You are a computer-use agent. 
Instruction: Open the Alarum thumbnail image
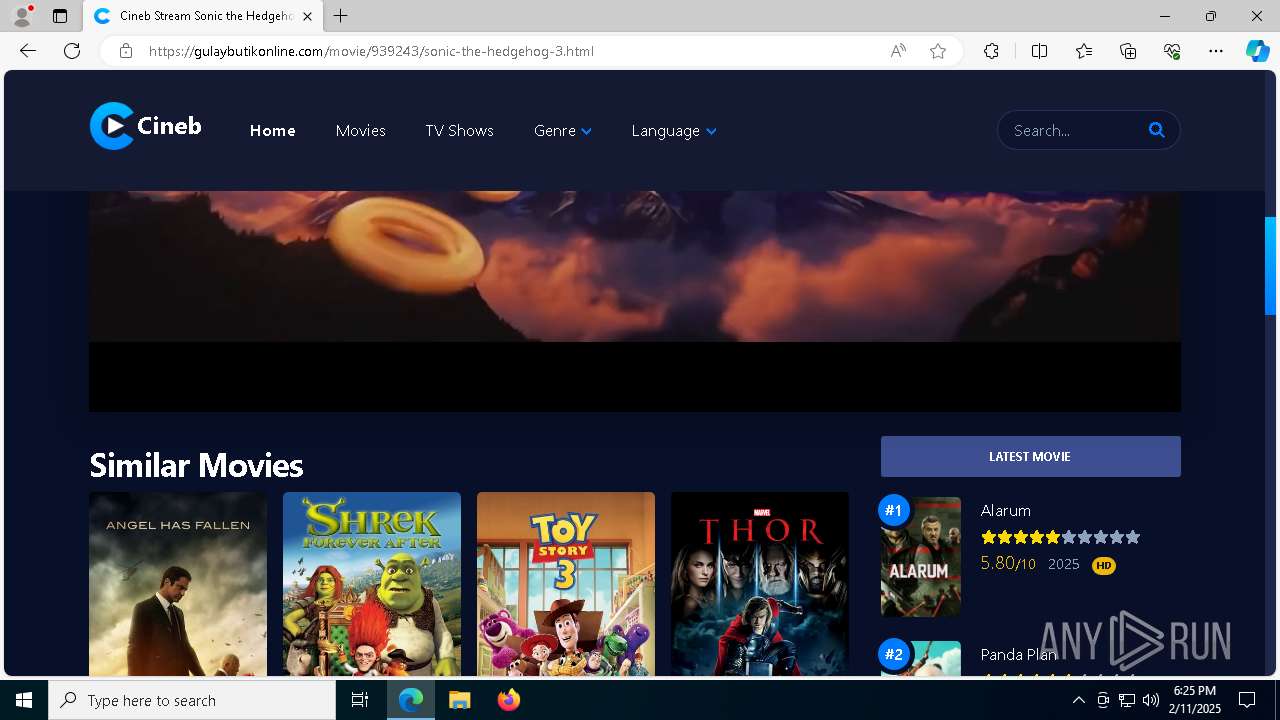921,557
